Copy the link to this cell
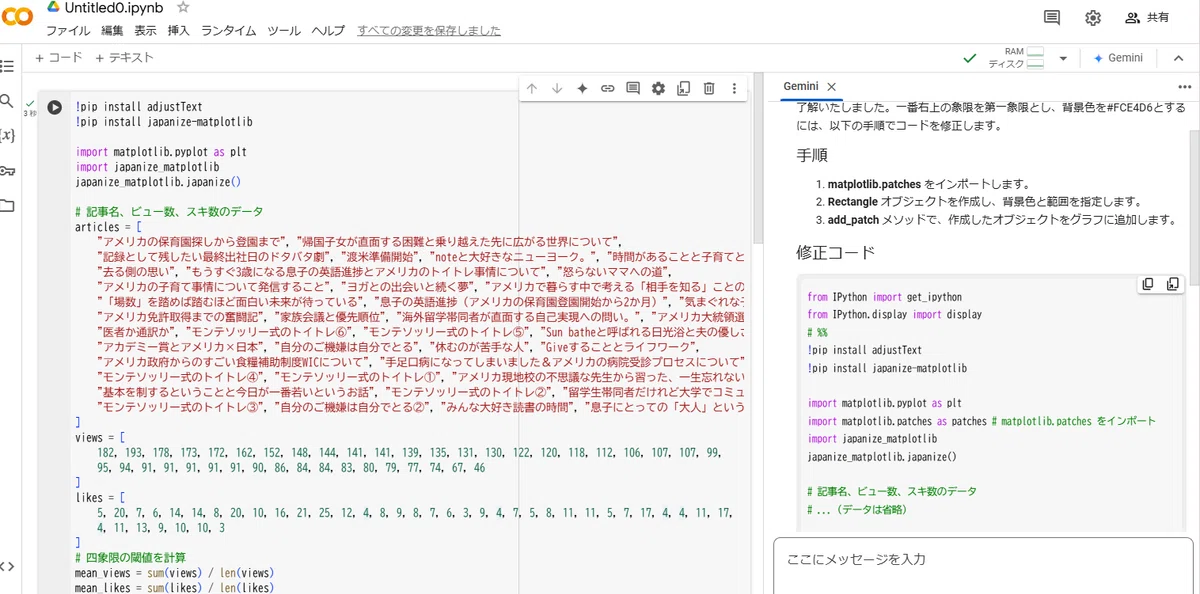The height and width of the screenshot is (594, 1200). tap(607, 88)
